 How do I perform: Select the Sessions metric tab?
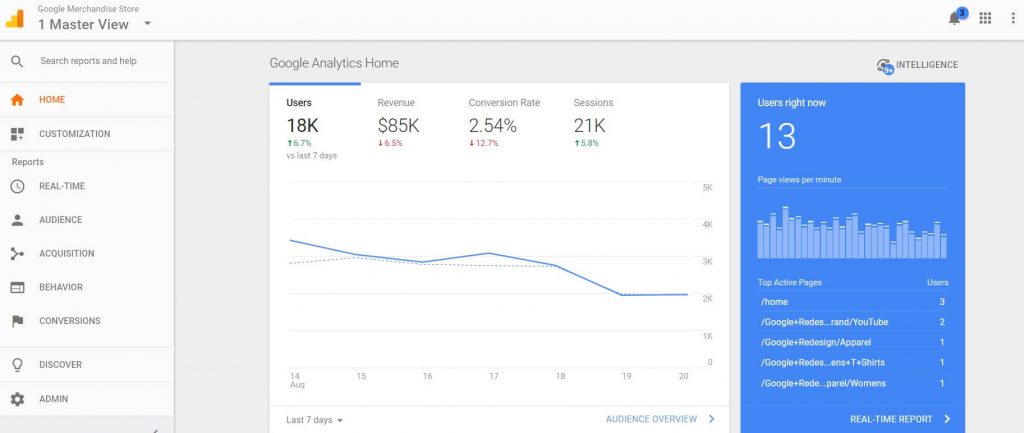593,123
